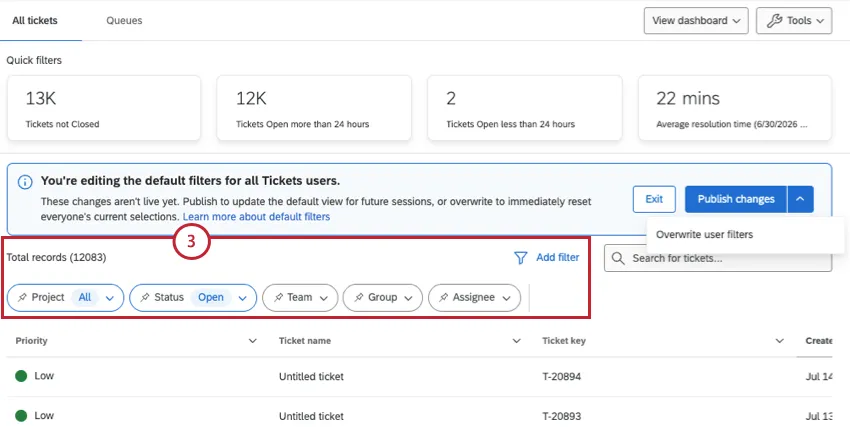Click the Priority column header label
The image size is (850, 427).
pyautogui.click(x=31, y=341)
